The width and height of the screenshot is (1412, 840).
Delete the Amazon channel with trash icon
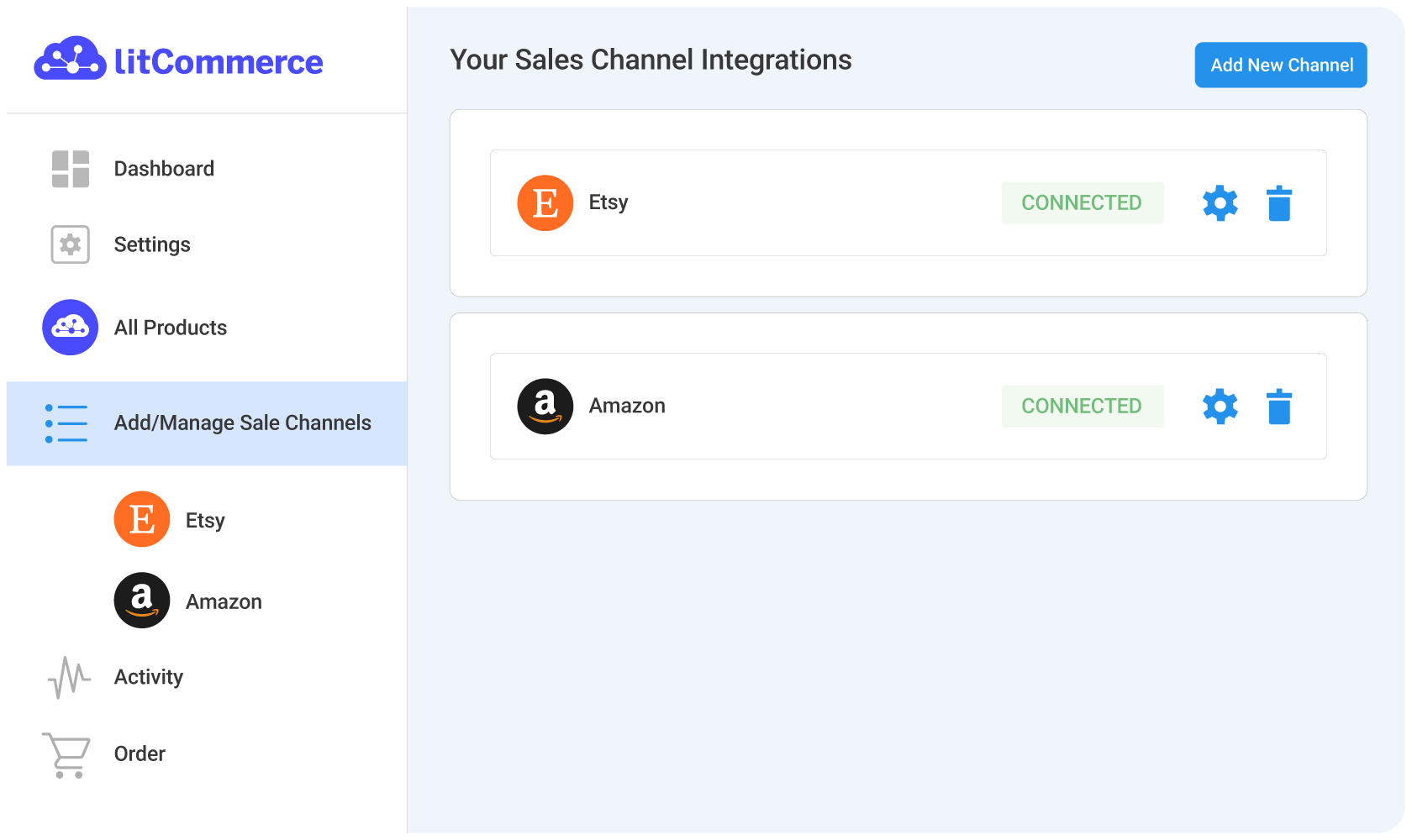(x=1278, y=407)
